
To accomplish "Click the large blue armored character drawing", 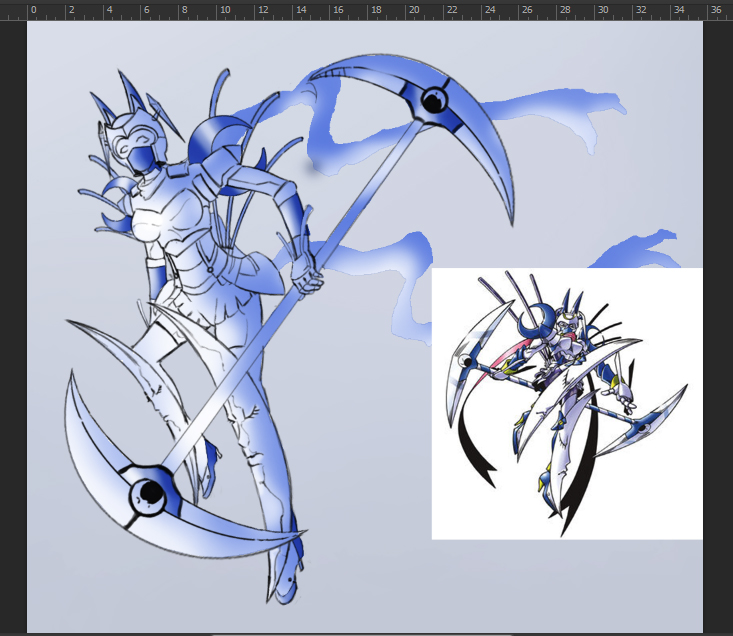I will coord(288,329).
